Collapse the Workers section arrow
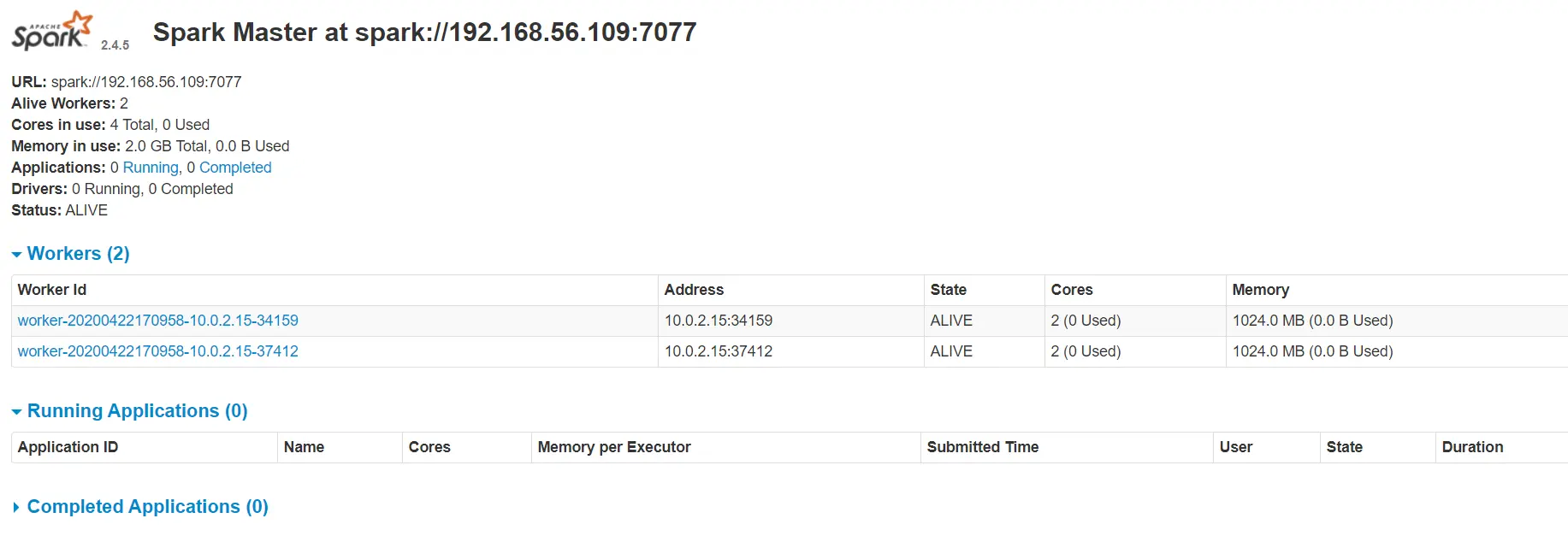 coord(16,255)
